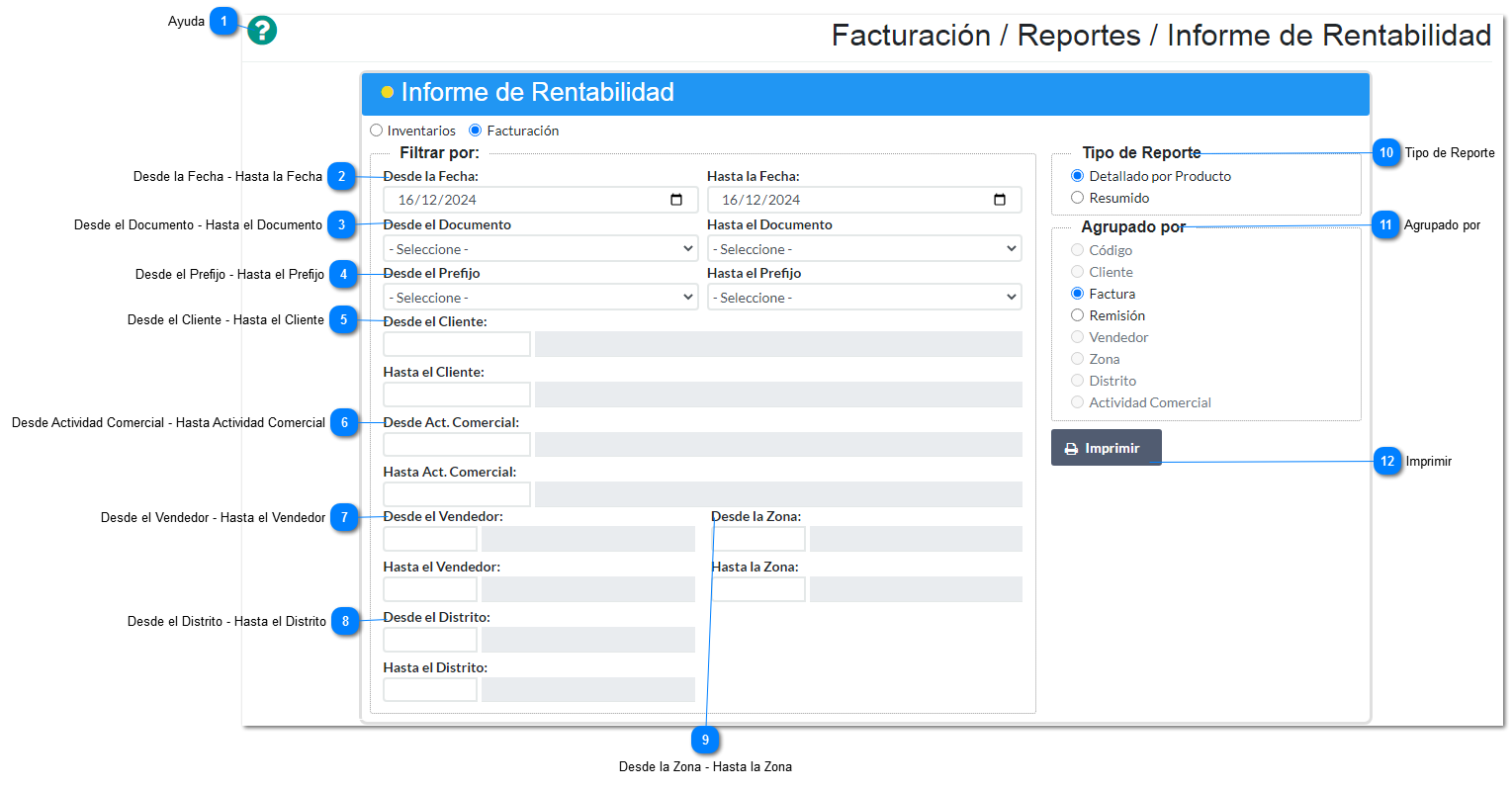The width and height of the screenshot is (1512, 790).
Task: Open calendar picker in Desde la Fecha
Action: (676, 200)
